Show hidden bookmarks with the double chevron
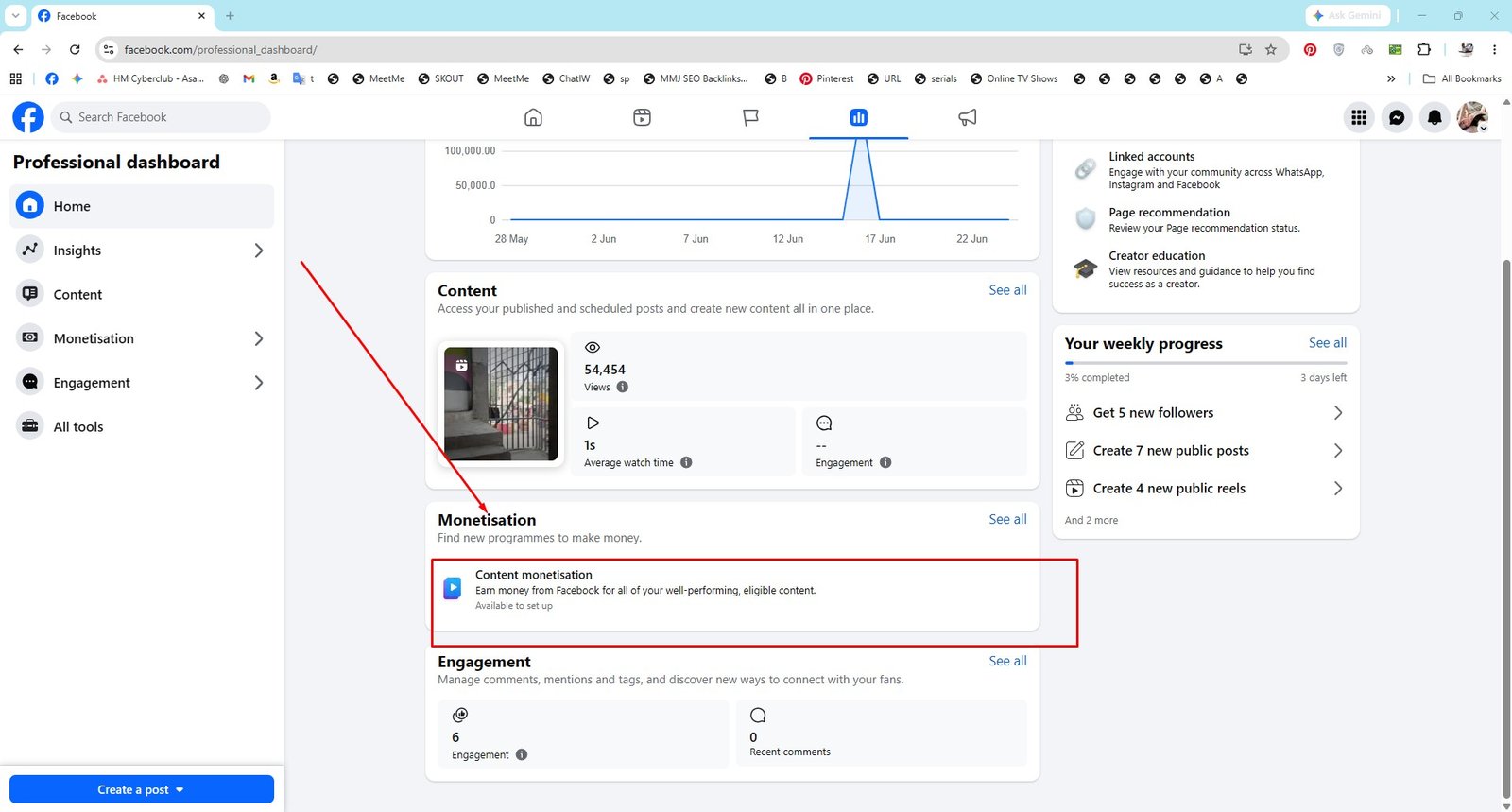 pyautogui.click(x=1391, y=78)
